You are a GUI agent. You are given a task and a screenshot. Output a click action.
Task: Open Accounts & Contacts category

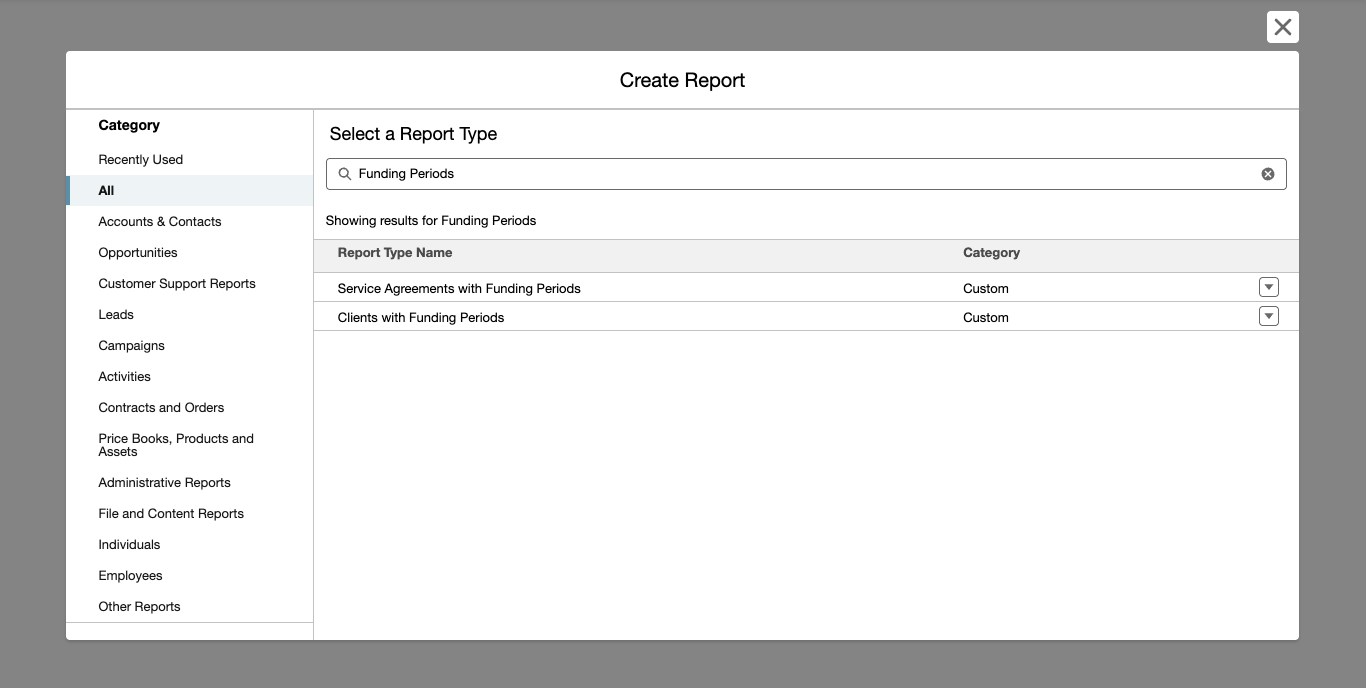click(x=160, y=222)
